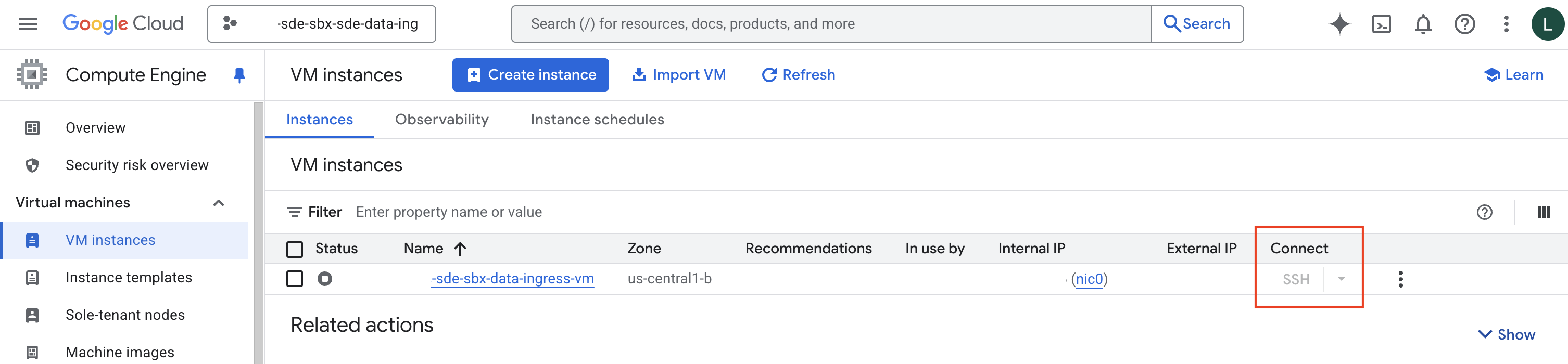Screen dimensions: 1568x364
Task: Show the Related actions section
Action: [1507, 334]
